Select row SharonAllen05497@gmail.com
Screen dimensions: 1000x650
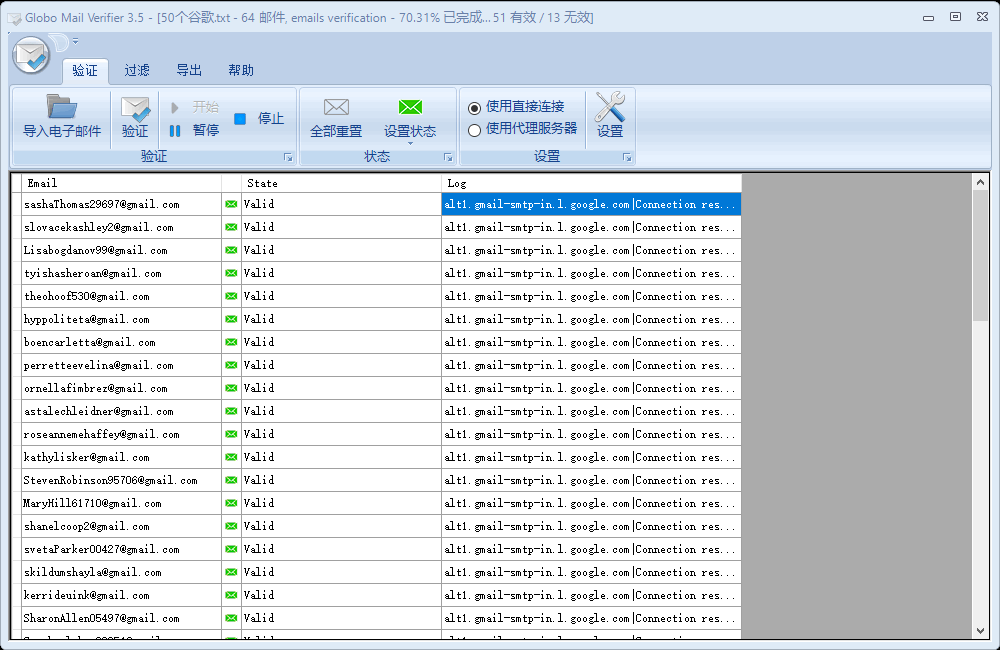coord(376,617)
